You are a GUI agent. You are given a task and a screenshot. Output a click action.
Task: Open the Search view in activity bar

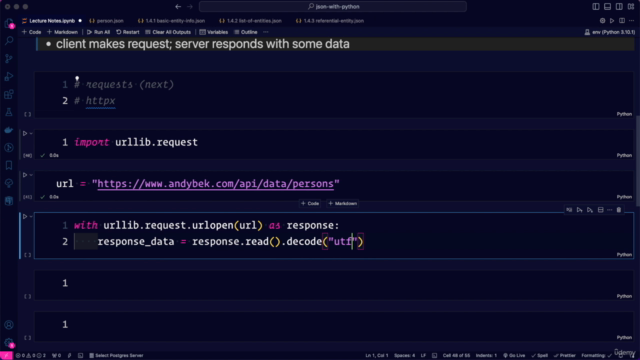pyautogui.click(x=9, y=40)
